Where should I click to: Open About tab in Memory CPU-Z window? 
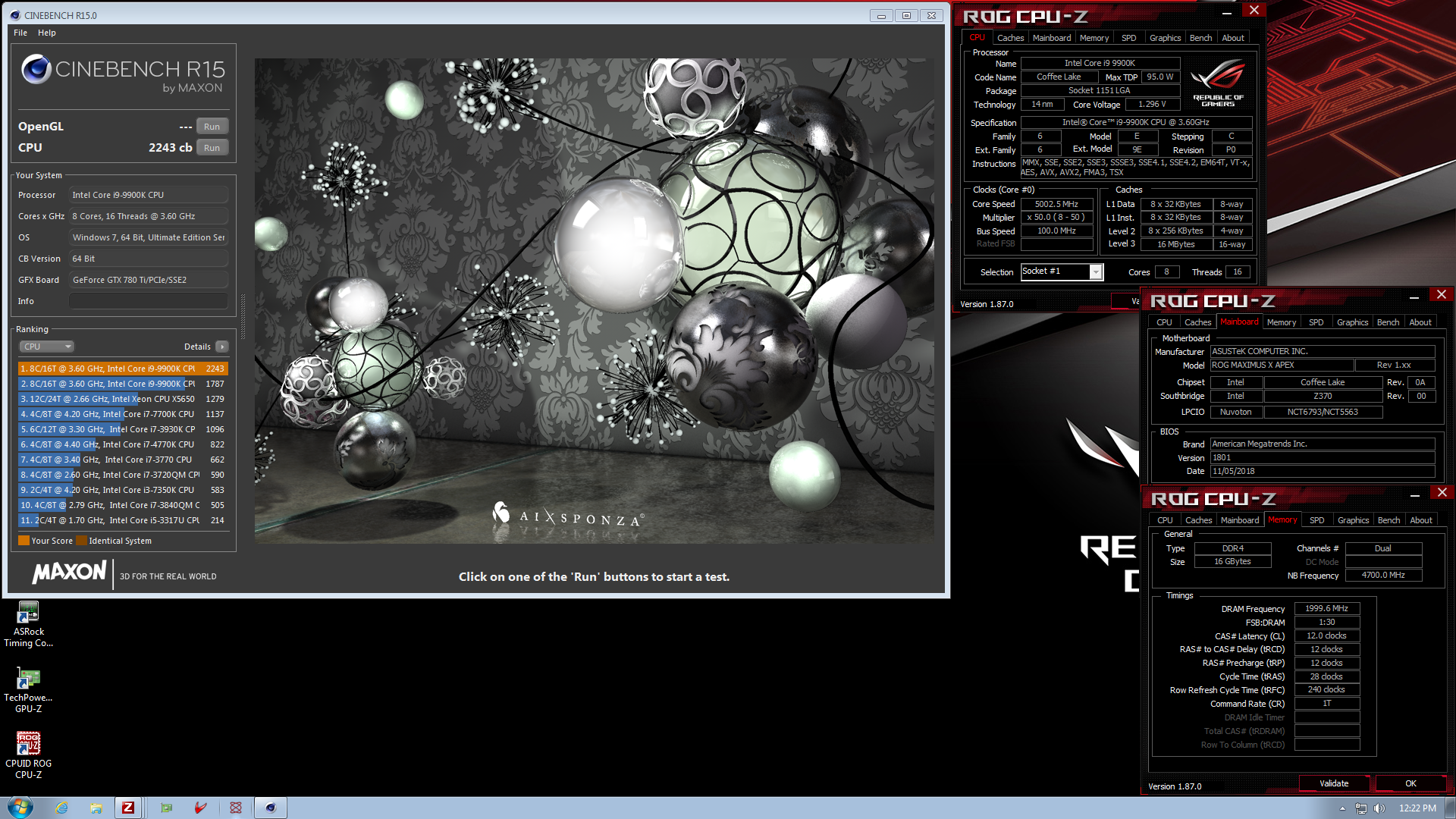pos(1421,520)
